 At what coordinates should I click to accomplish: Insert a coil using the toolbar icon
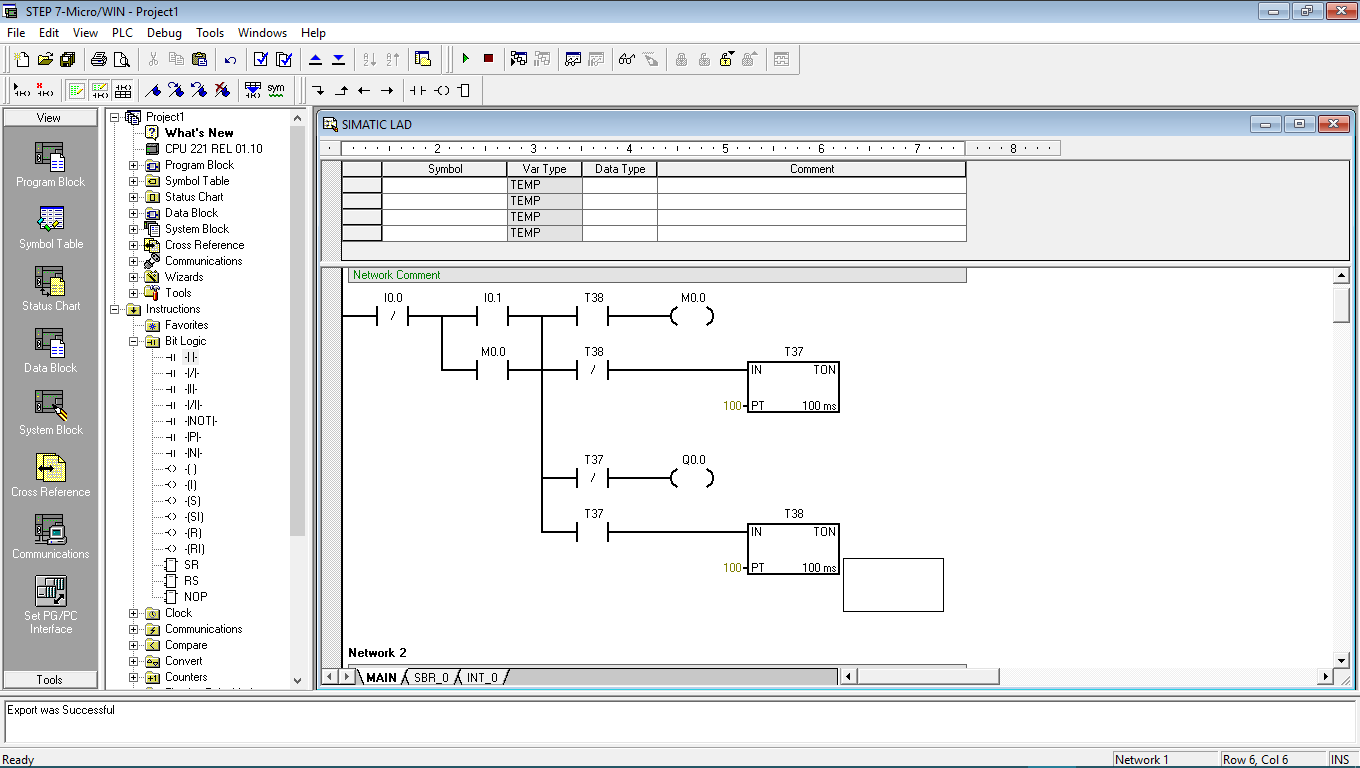442,90
